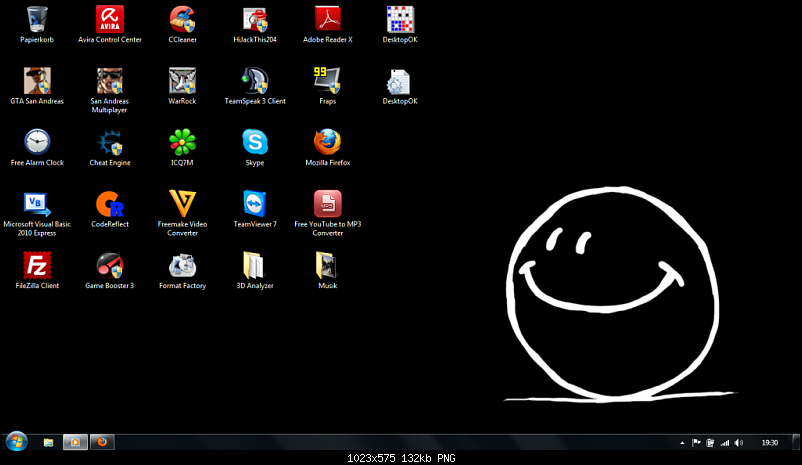
Task: Select the San Andreas Multiplayer icon
Action: click(109, 81)
